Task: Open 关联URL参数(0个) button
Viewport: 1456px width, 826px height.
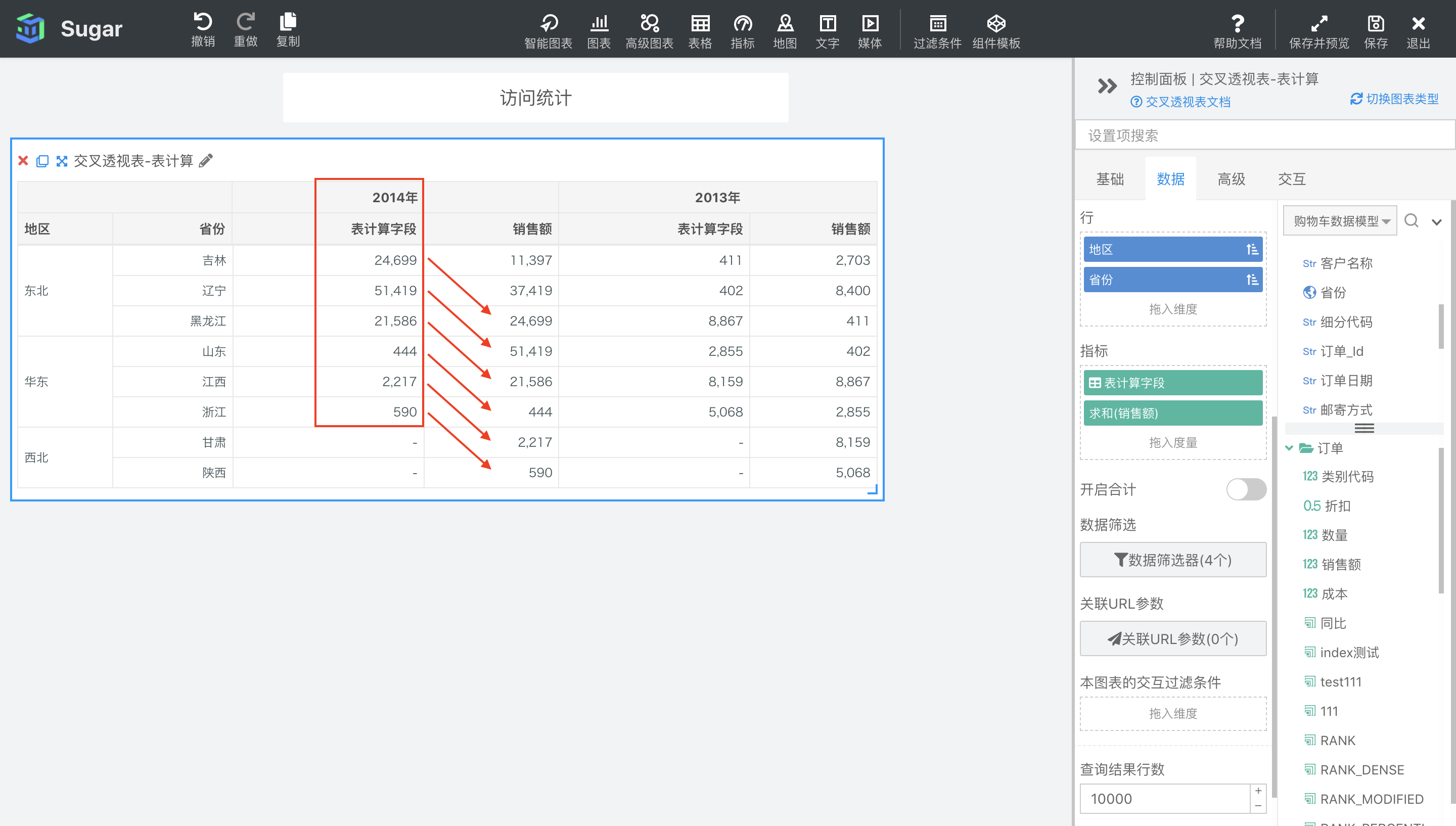Action: click(x=1173, y=639)
